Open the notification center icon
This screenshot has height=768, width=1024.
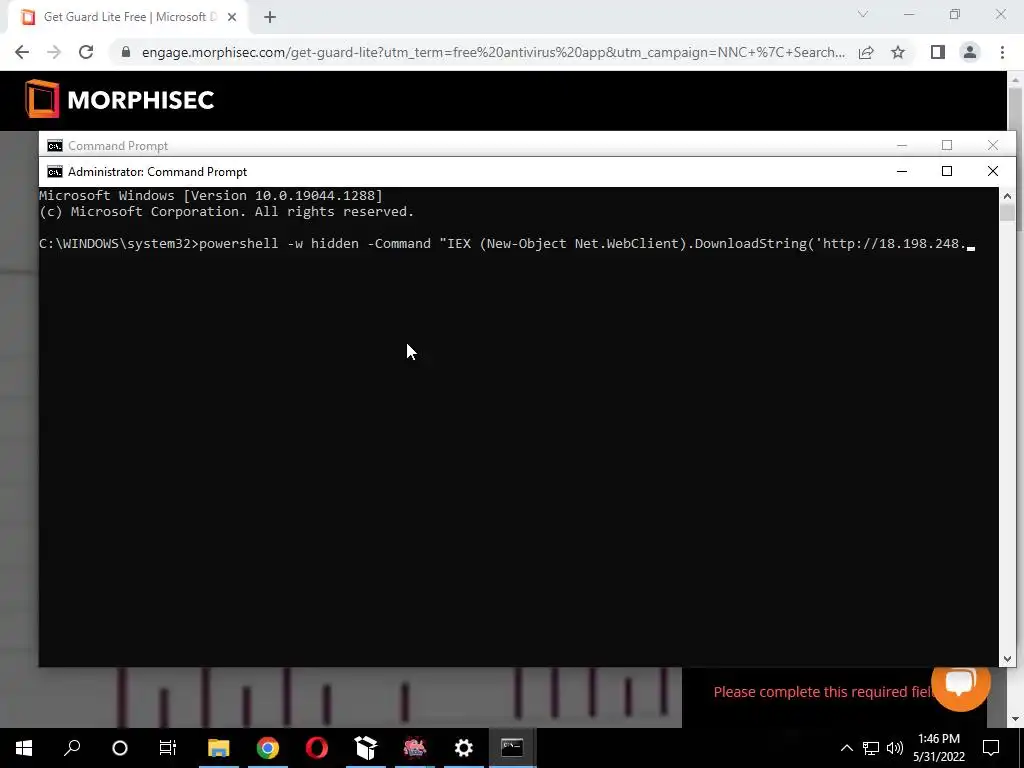tap(991, 748)
